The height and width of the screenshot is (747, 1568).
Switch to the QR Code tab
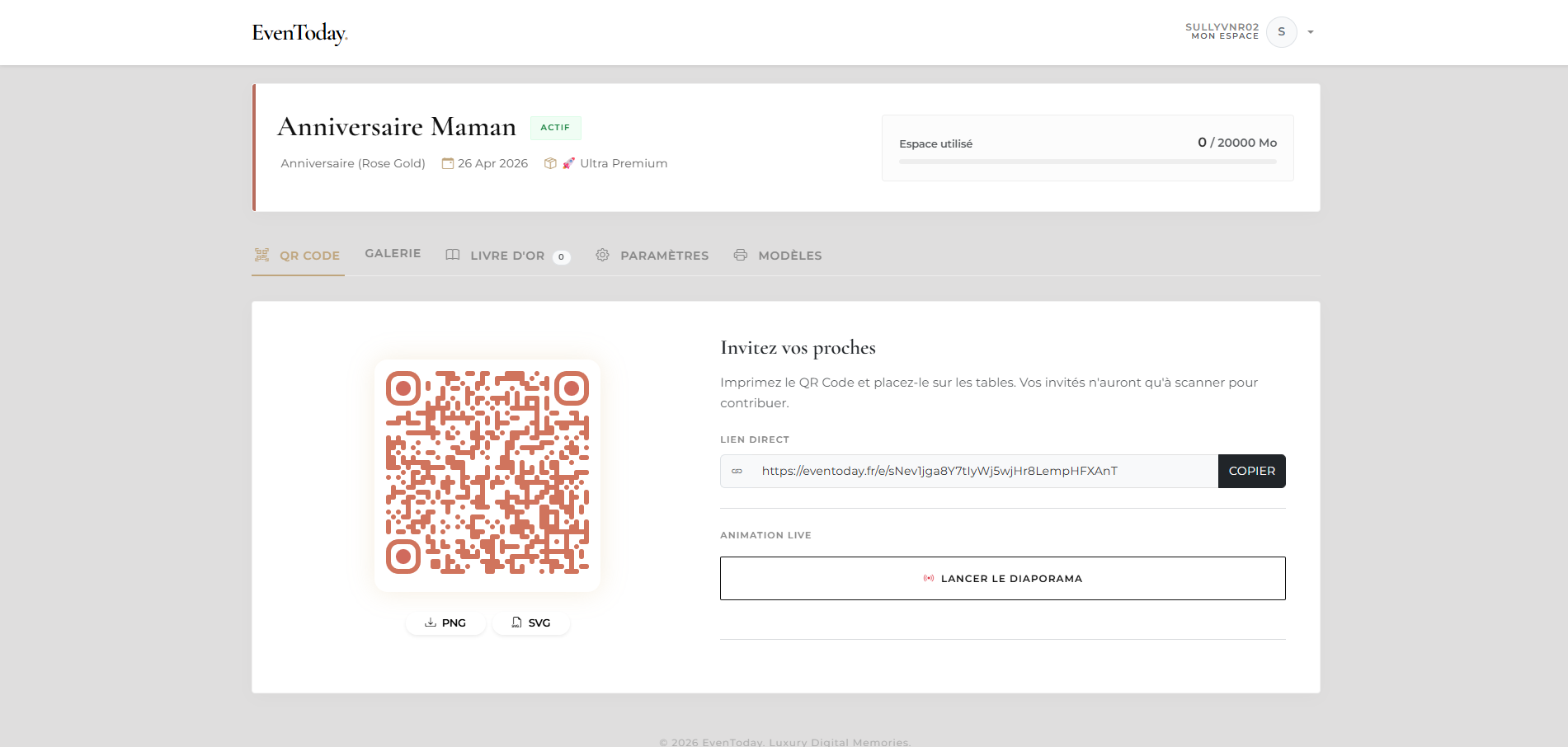298,256
